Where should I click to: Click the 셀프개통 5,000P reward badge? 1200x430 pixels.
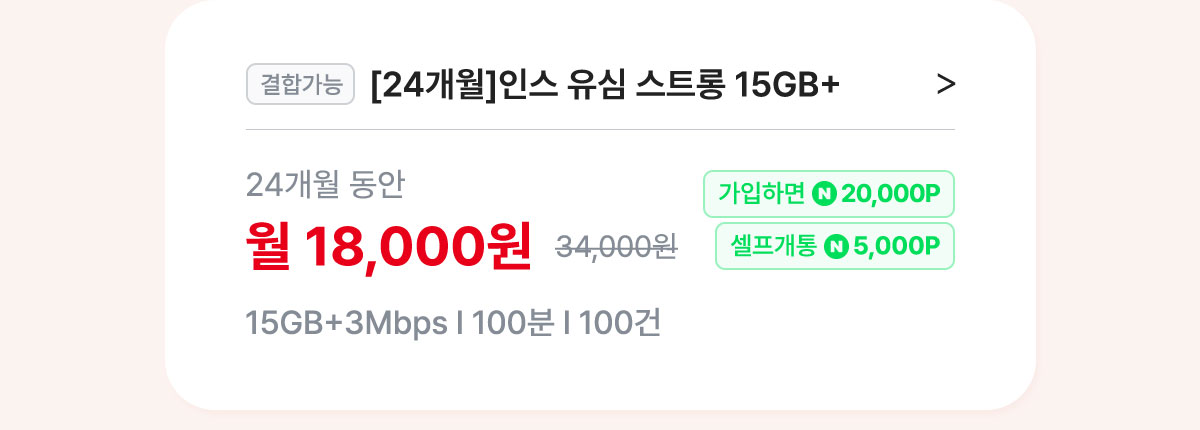click(835, 246)
